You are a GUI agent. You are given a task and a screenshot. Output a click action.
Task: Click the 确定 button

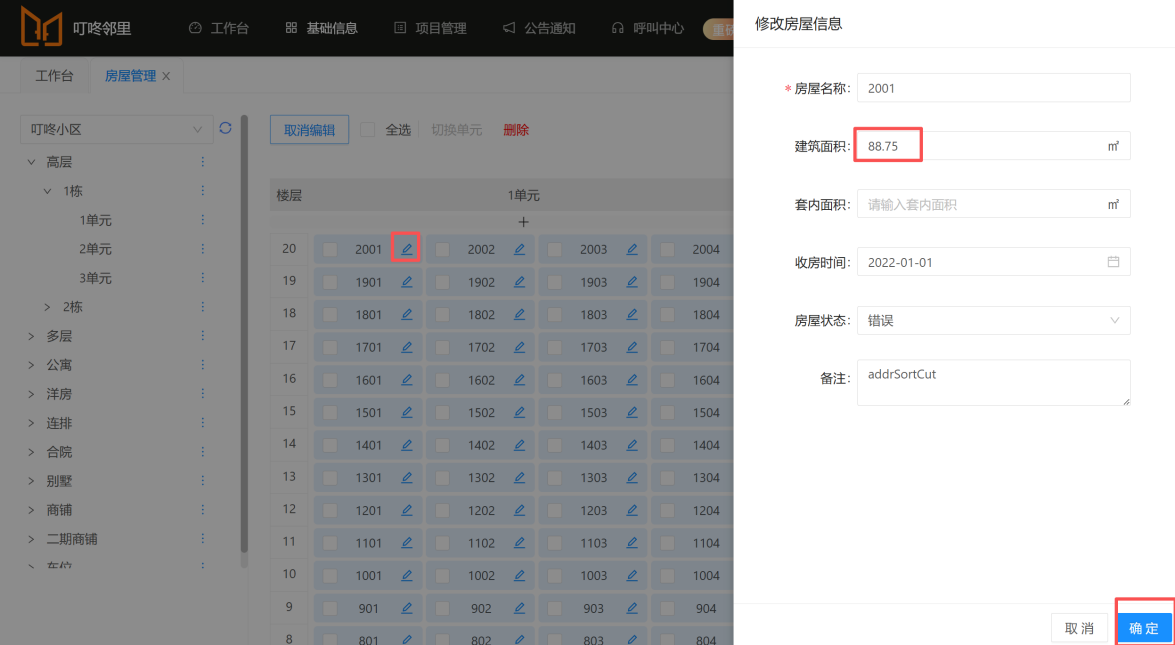click(x=1143, y=628)
